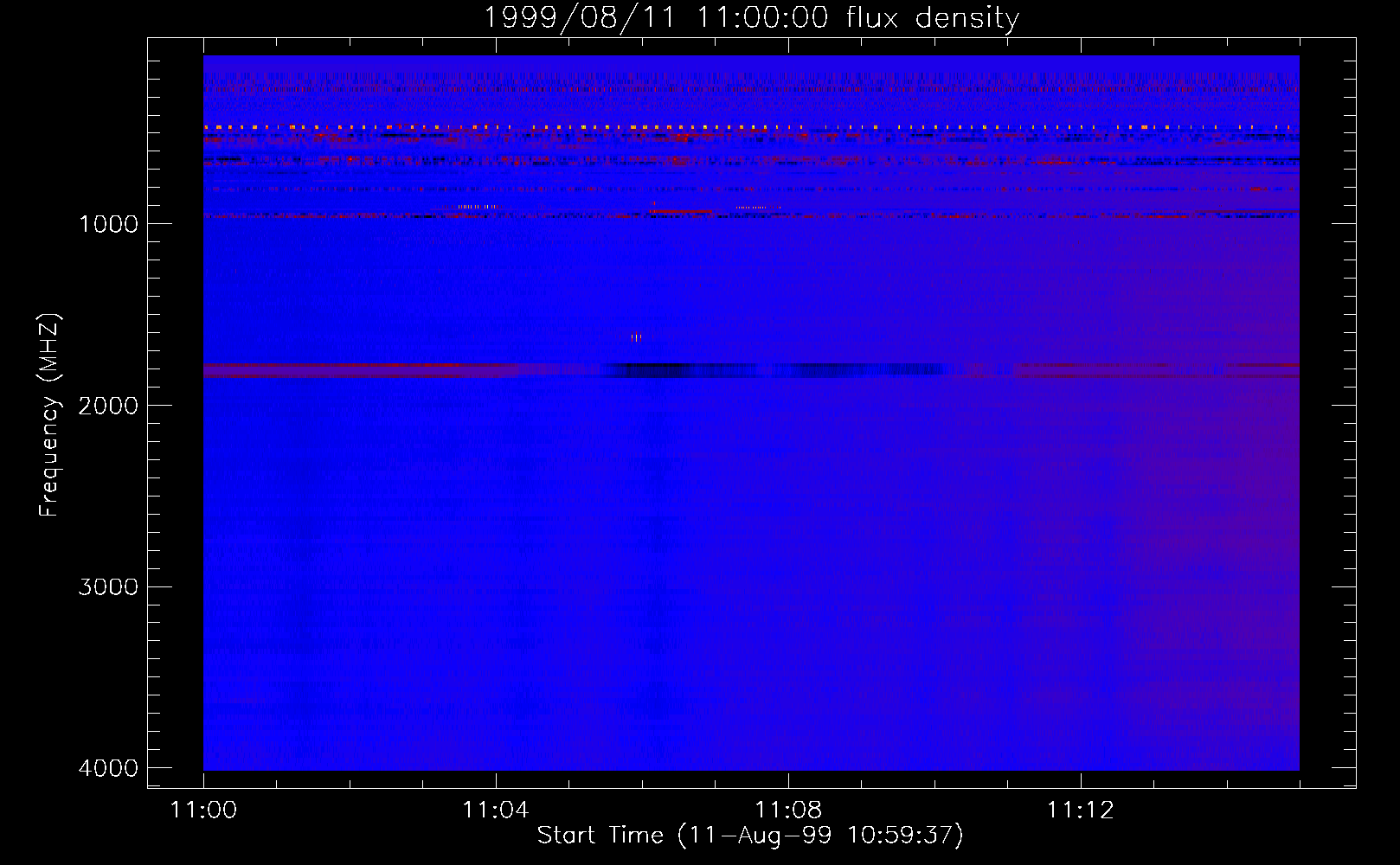Click the 'Frequency (MHZ)' axis label
This screenshot has width=1400, height=865.
click(x=50, y=415)
